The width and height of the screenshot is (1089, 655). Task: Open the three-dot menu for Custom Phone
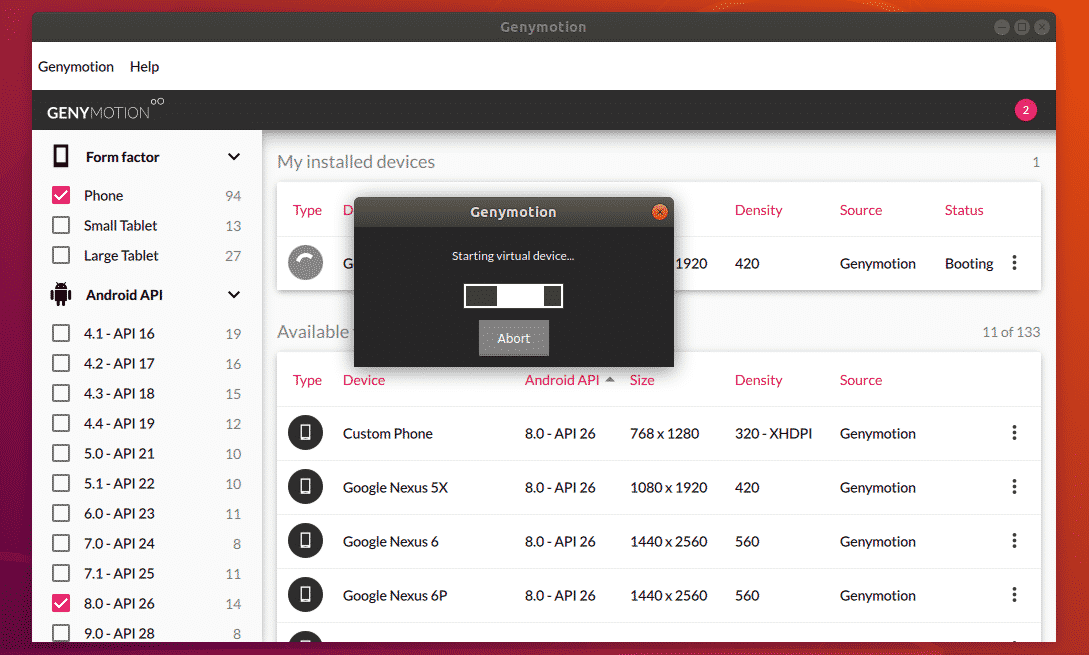tap(1014, 433)
